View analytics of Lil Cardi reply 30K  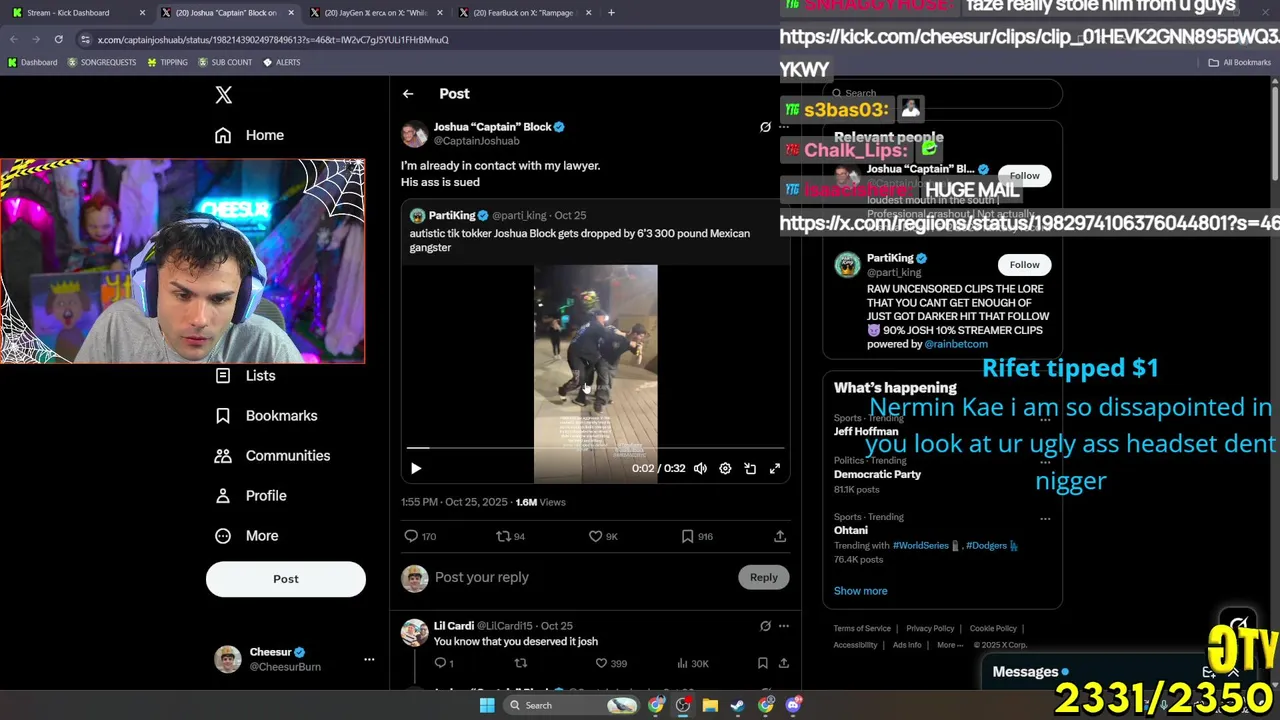693,663
